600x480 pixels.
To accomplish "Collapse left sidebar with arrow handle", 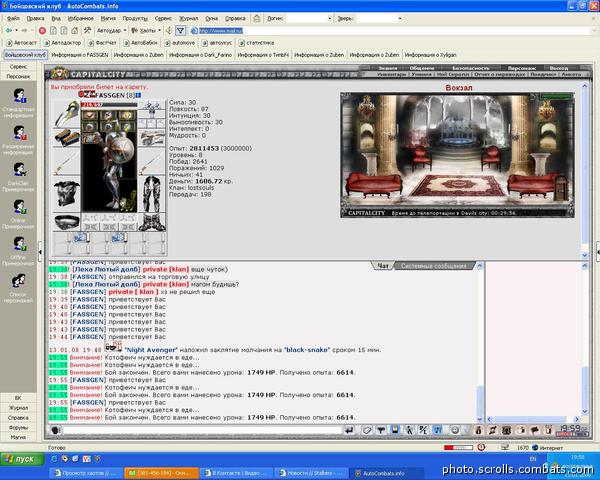I will [40, 252].
